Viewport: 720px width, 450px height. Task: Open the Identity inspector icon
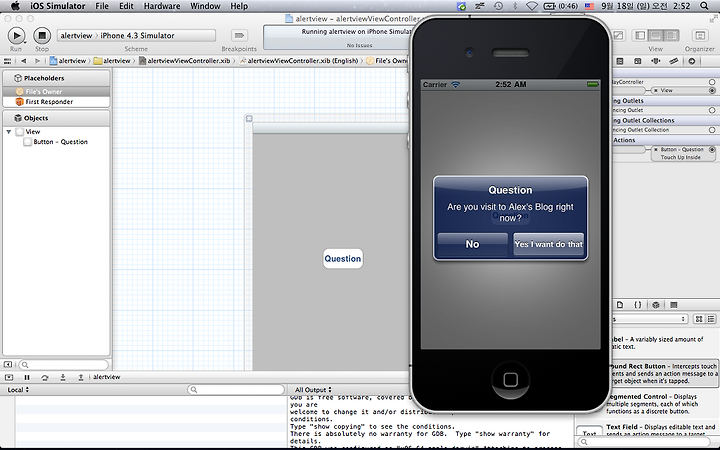point(620,61)
